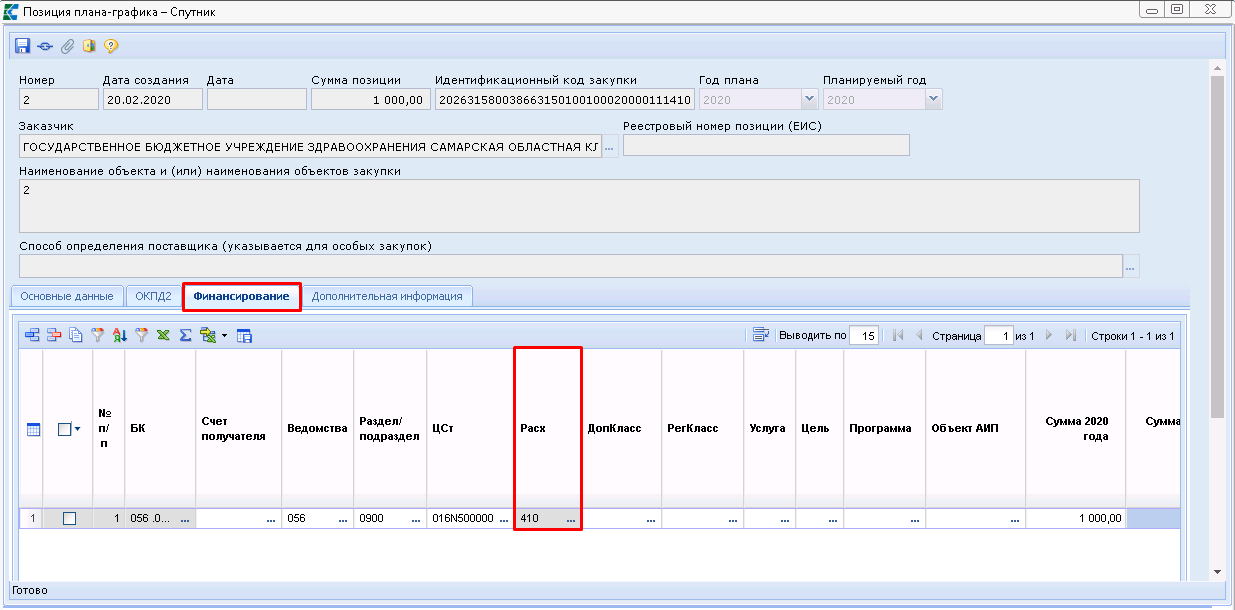Click the delete row icon with red bar

(54, 336)
